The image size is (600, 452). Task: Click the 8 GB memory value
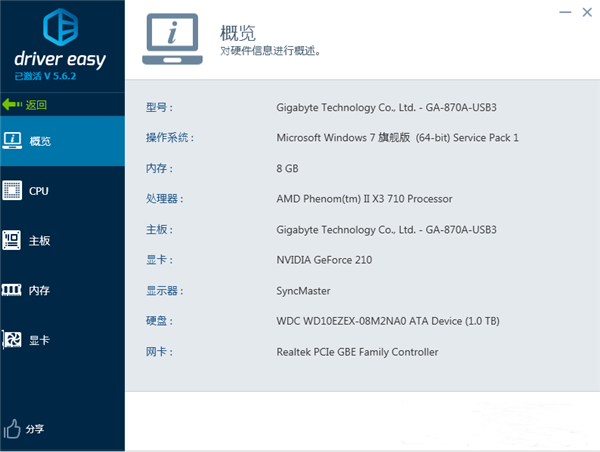(x=287, y=168)
